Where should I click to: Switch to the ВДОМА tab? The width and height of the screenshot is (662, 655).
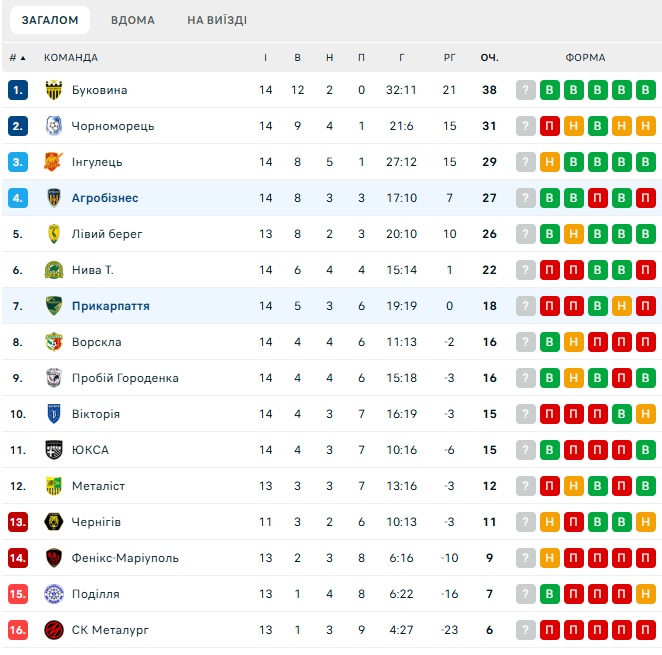point(133,20)
